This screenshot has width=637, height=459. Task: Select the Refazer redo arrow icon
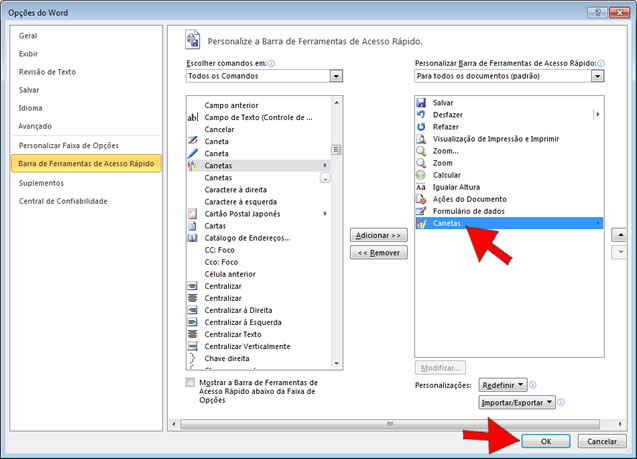tap(421, 127)
